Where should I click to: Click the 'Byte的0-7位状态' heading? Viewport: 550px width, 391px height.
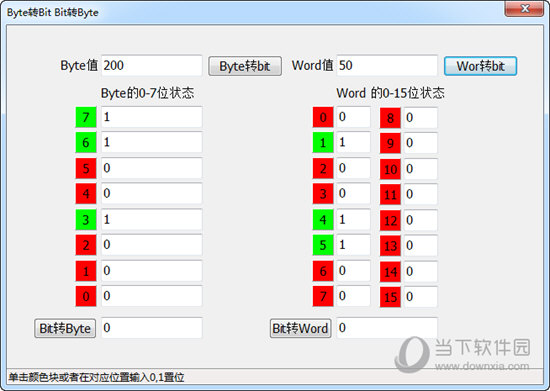147,93
